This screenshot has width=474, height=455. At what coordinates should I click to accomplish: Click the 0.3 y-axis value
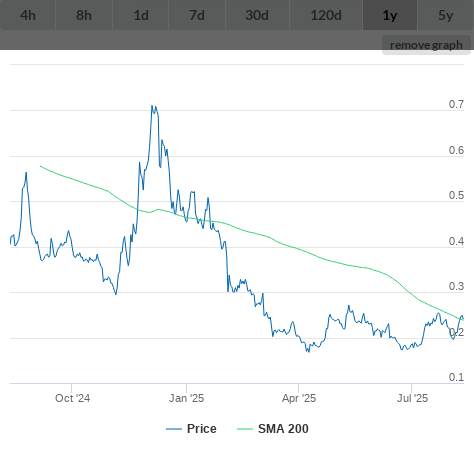(456, 286)
